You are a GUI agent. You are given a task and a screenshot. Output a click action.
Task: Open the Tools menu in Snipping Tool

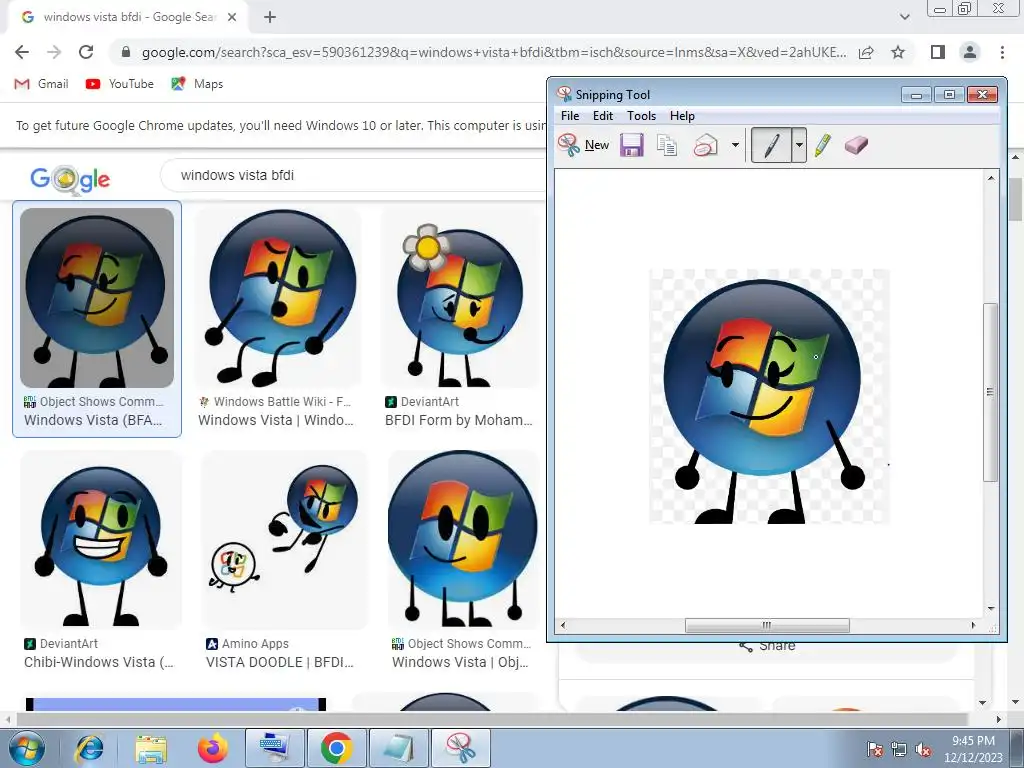pos(641,116)
